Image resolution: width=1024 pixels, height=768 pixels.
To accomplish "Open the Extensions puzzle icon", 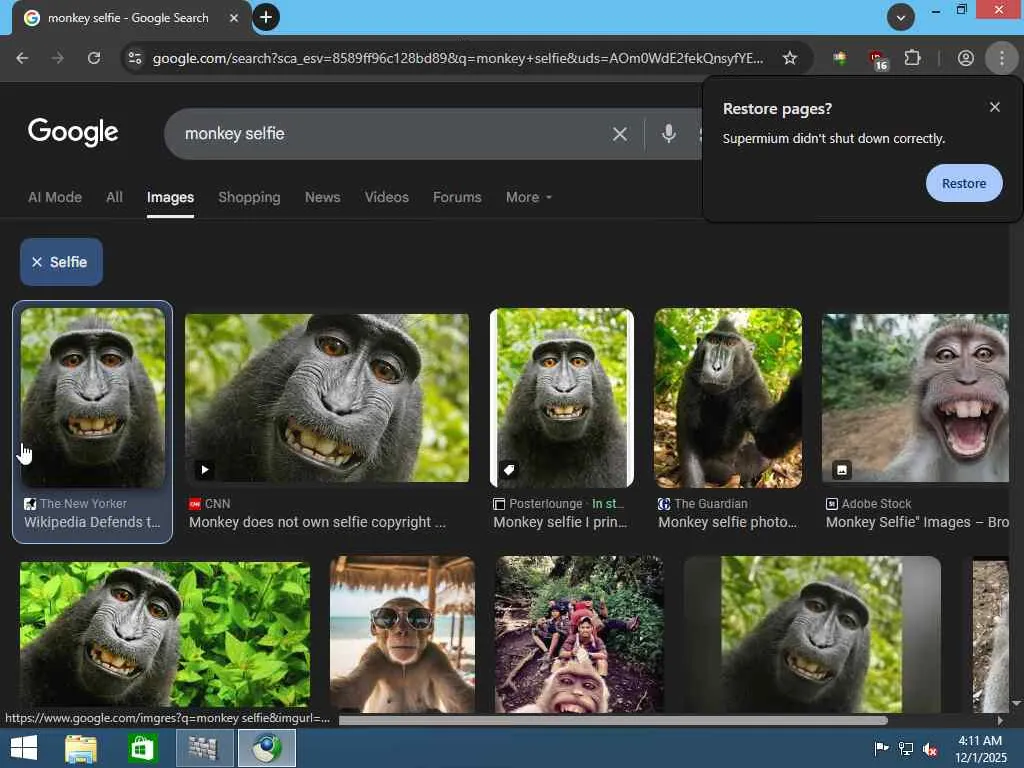I will pyautogui.click(x=912, y=58).
